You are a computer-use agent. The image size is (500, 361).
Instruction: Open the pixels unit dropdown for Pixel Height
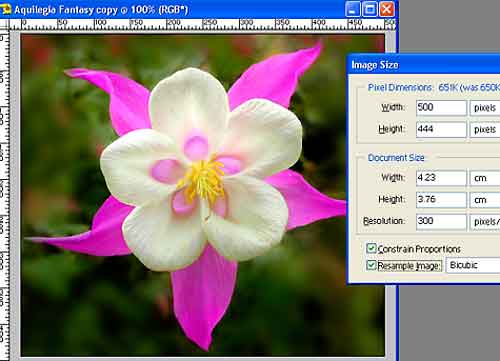(x=485, y=130)
